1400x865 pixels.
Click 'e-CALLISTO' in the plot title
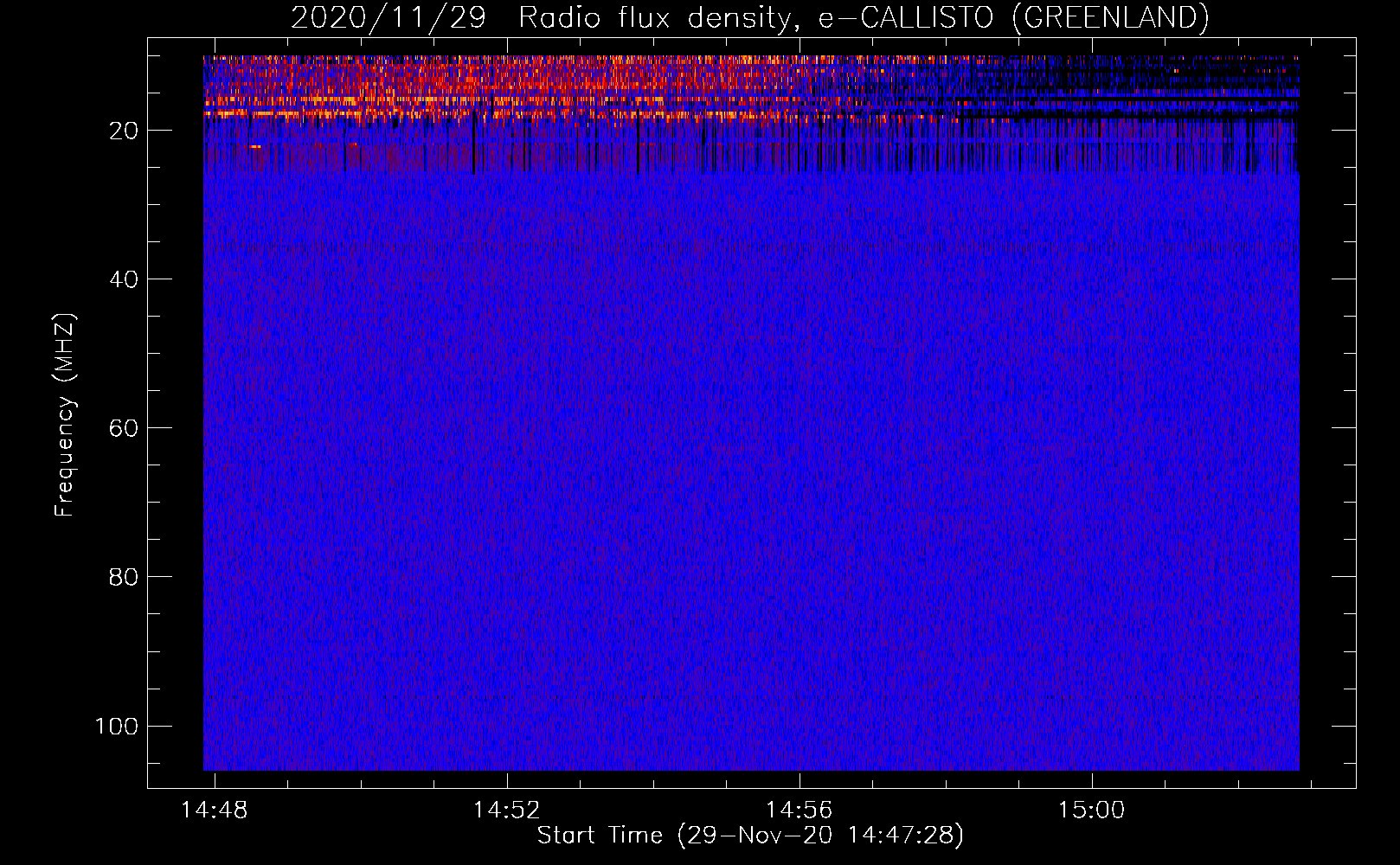coord(906,18)
